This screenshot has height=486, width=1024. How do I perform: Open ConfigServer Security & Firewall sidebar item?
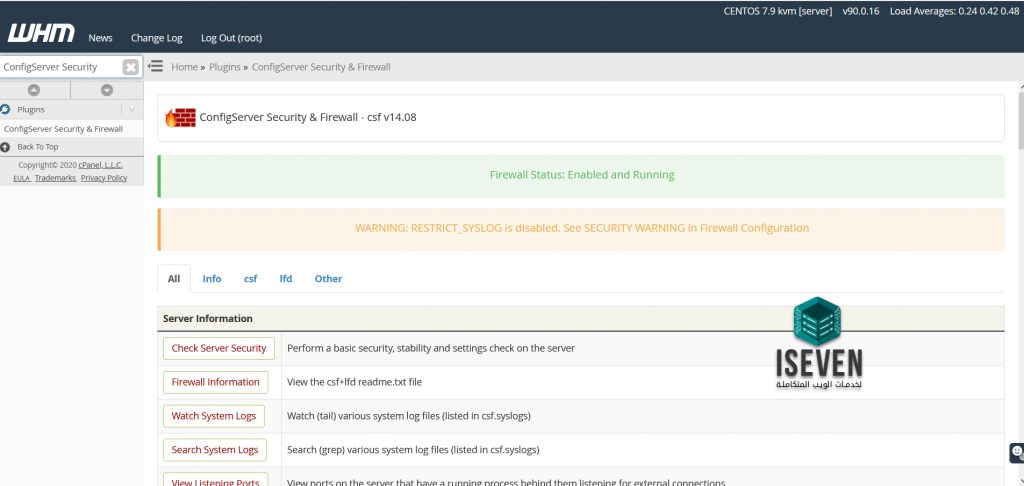[63, 129]
